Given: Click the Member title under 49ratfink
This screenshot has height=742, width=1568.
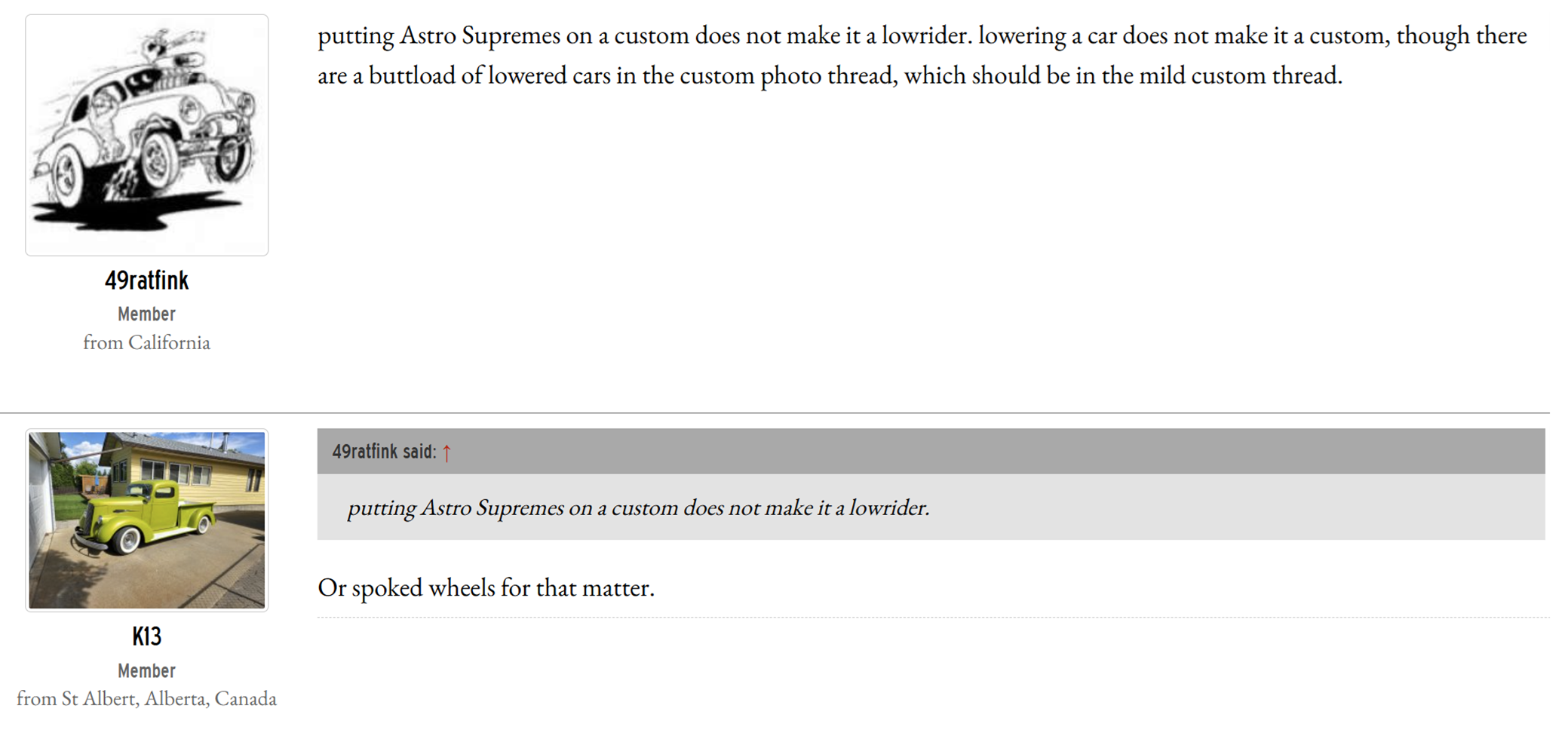Looking at the screenshot, I should coord(146,314).
